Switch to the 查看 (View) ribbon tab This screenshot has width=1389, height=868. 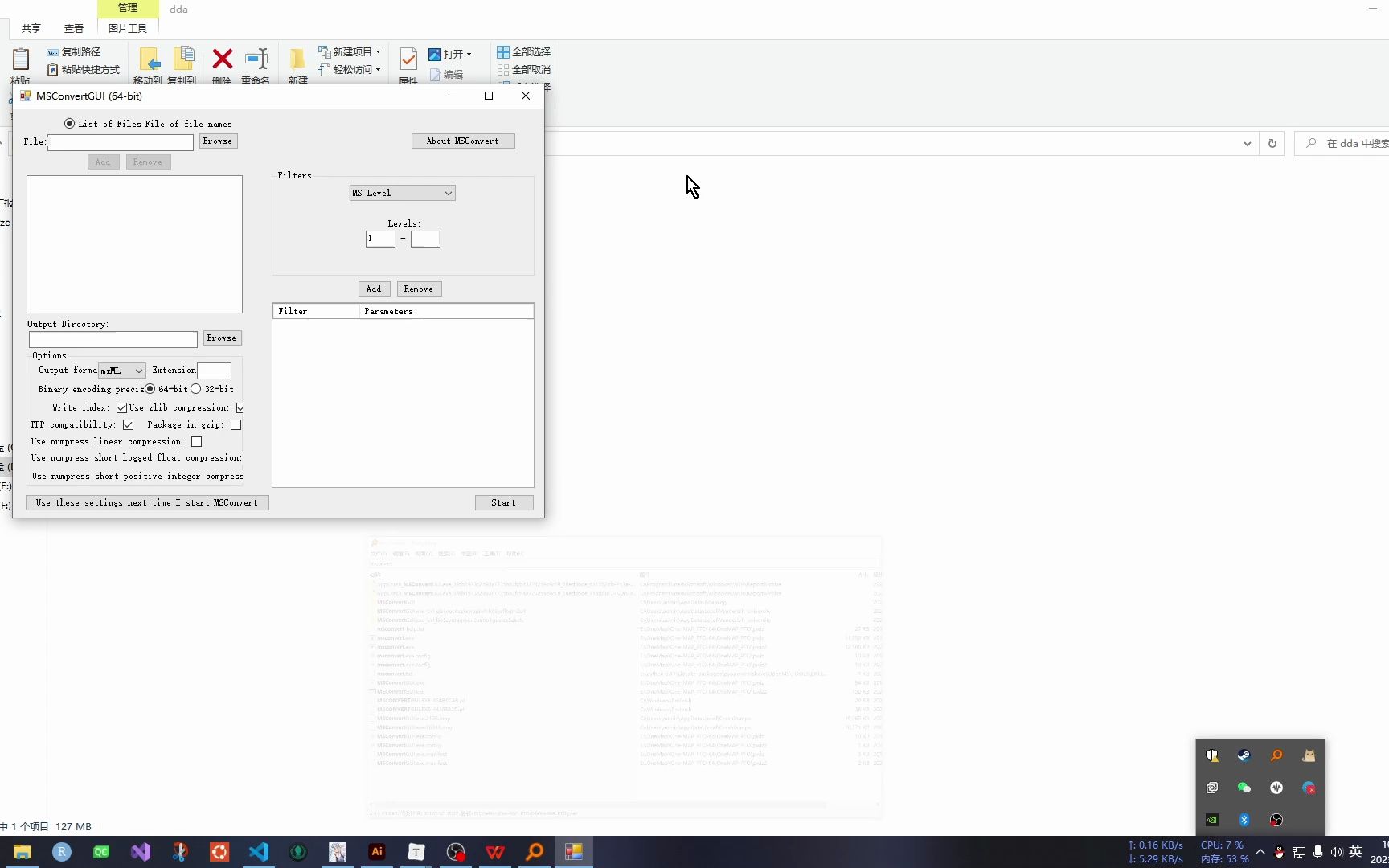74,28
